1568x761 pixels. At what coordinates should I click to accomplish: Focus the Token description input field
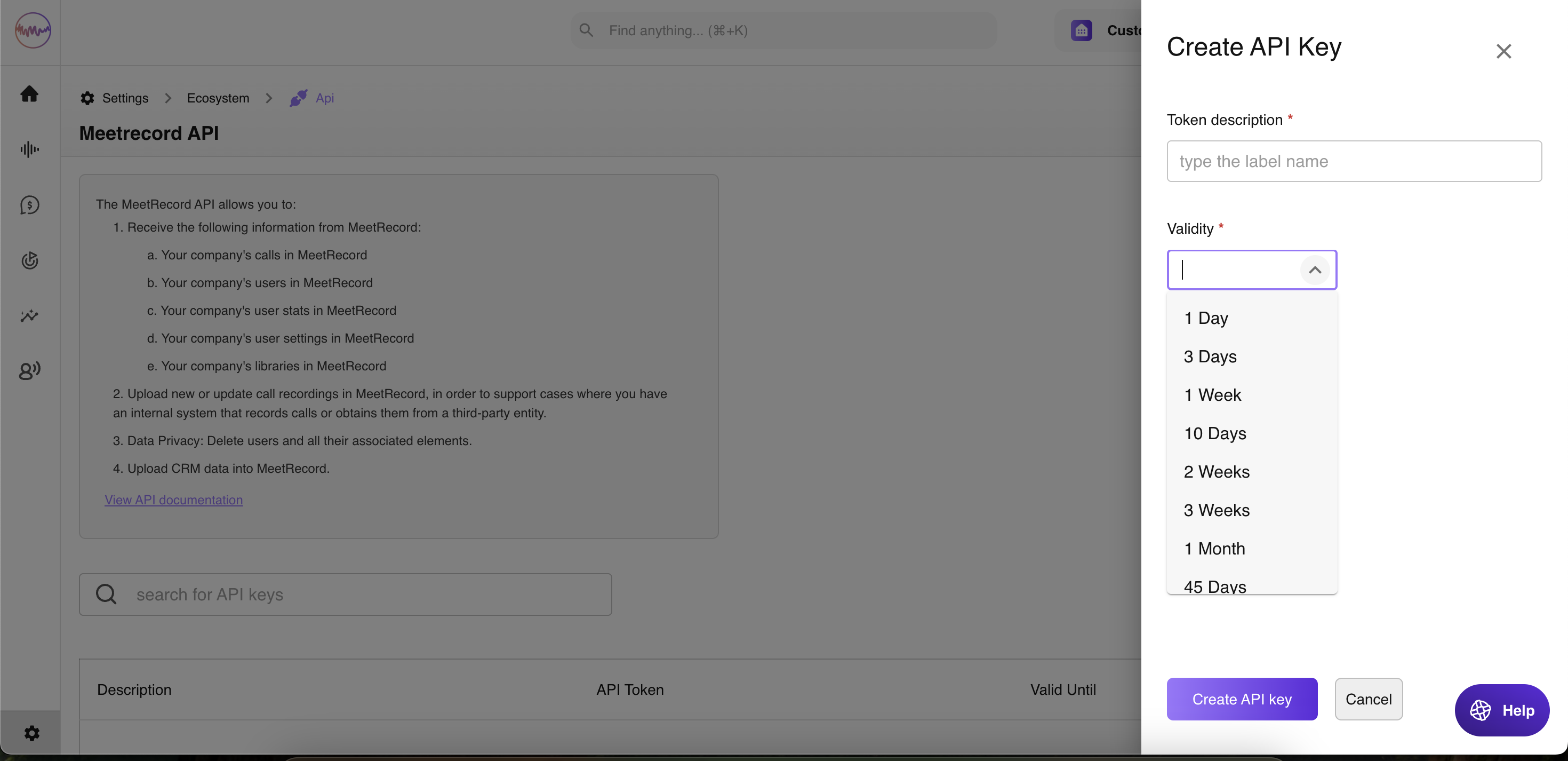[x=1354, y=162]
